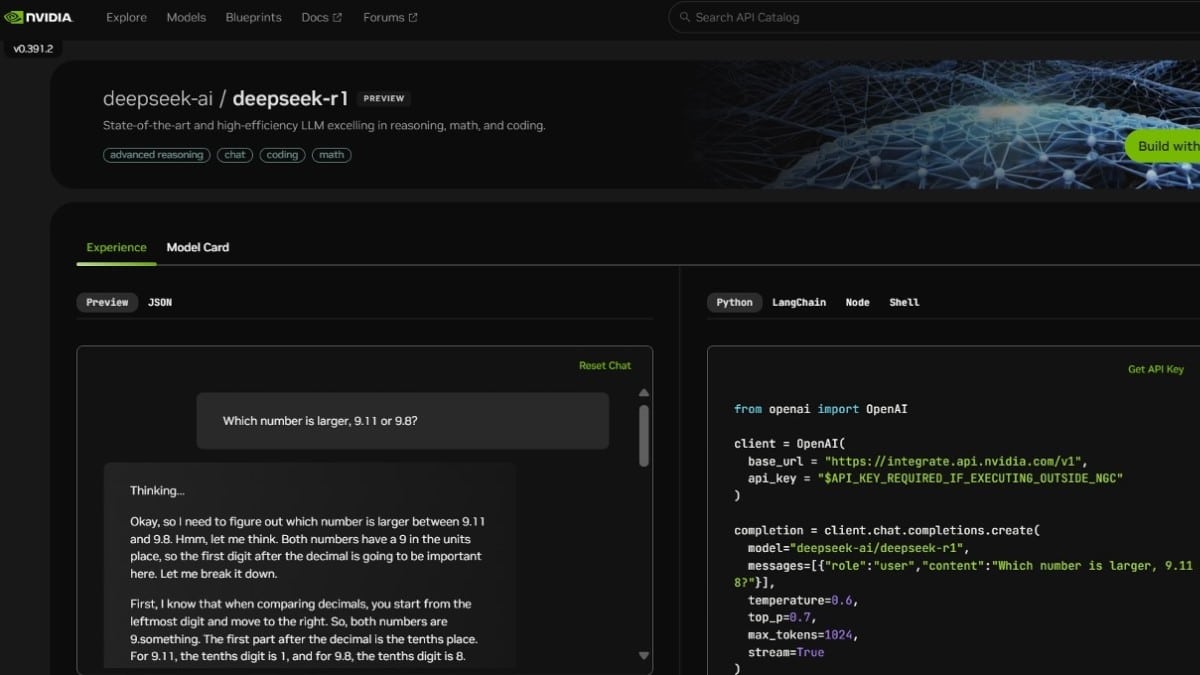Click the scroll-up arrow in the chat panel
The height and width of the screenshot is (675, 1200).
(x=642, y=393)
